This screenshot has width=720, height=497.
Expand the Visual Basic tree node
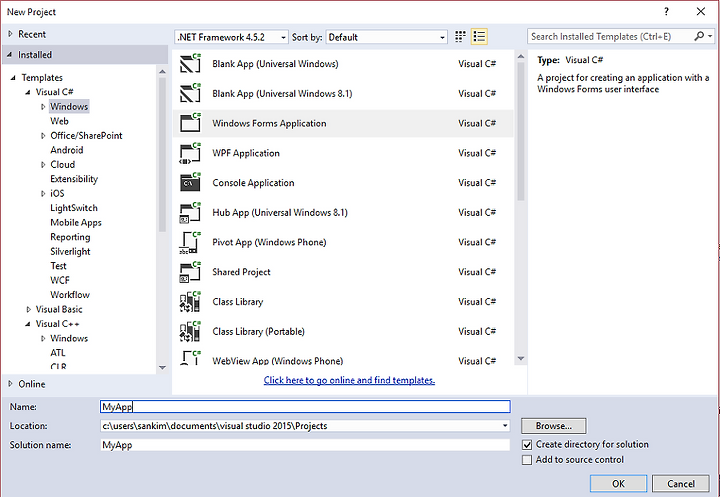click(x=28, y=309)
